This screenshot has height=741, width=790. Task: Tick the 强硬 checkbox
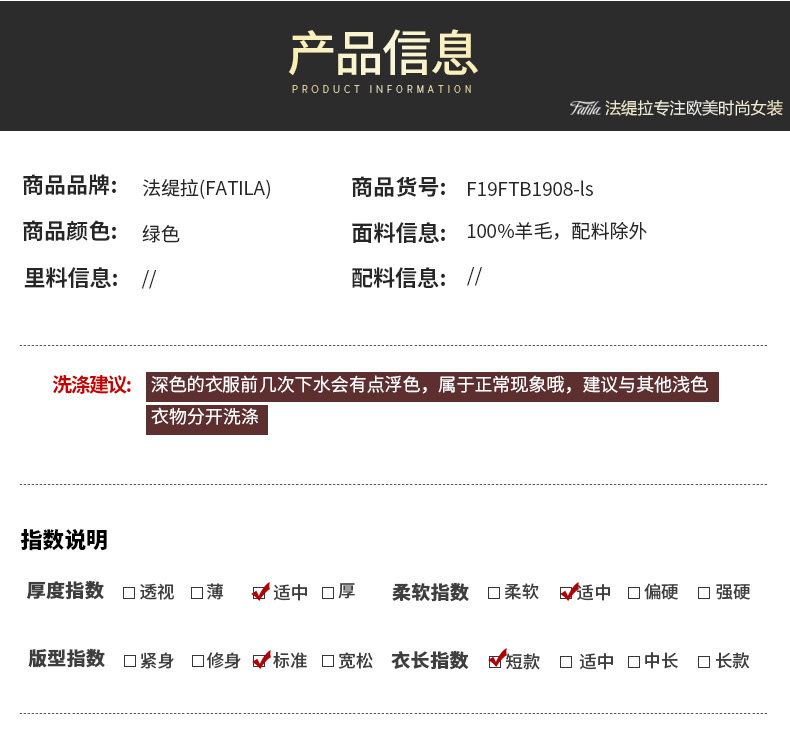click(704, 592)
